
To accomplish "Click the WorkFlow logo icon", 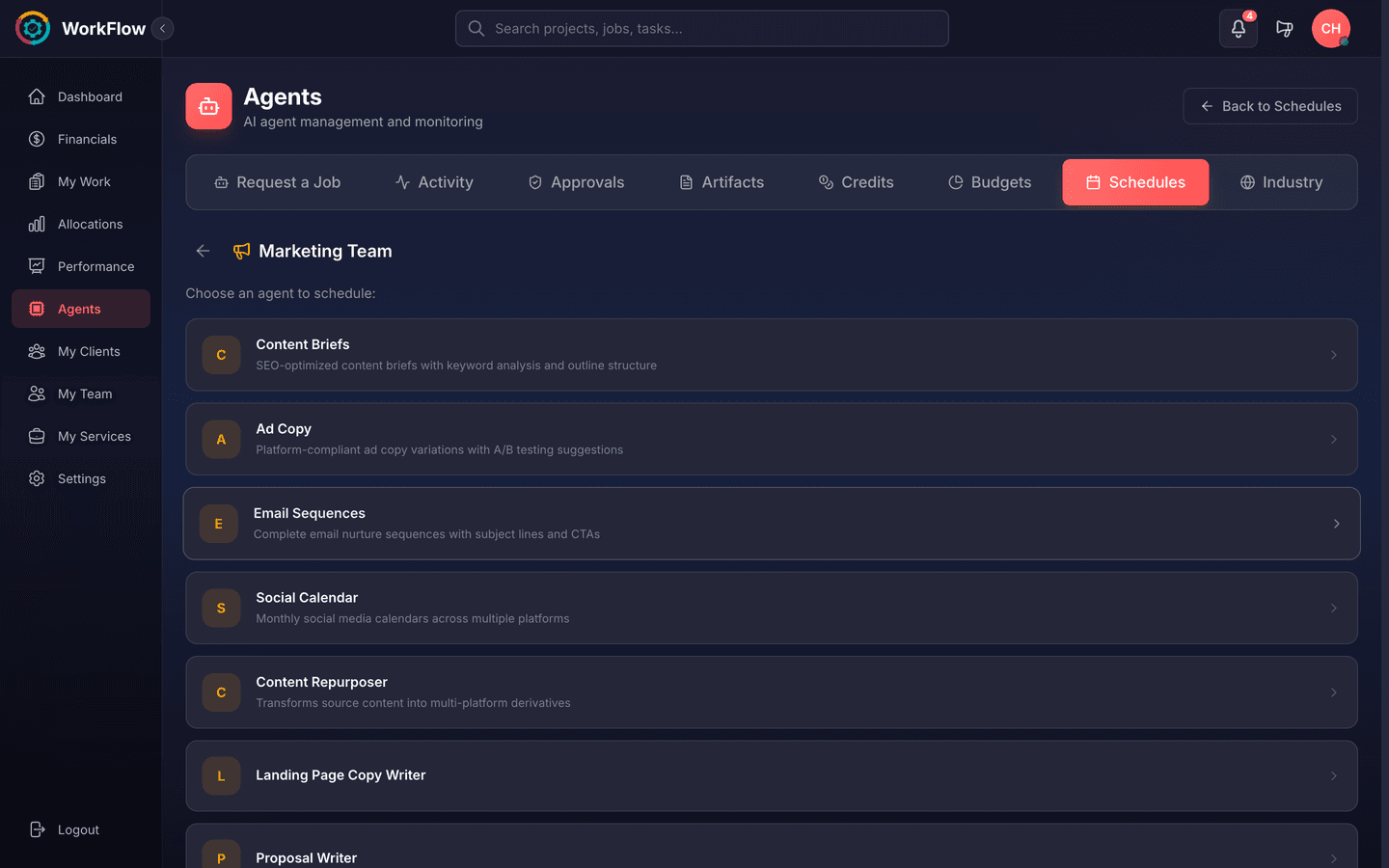I will (x=33, y=28).
